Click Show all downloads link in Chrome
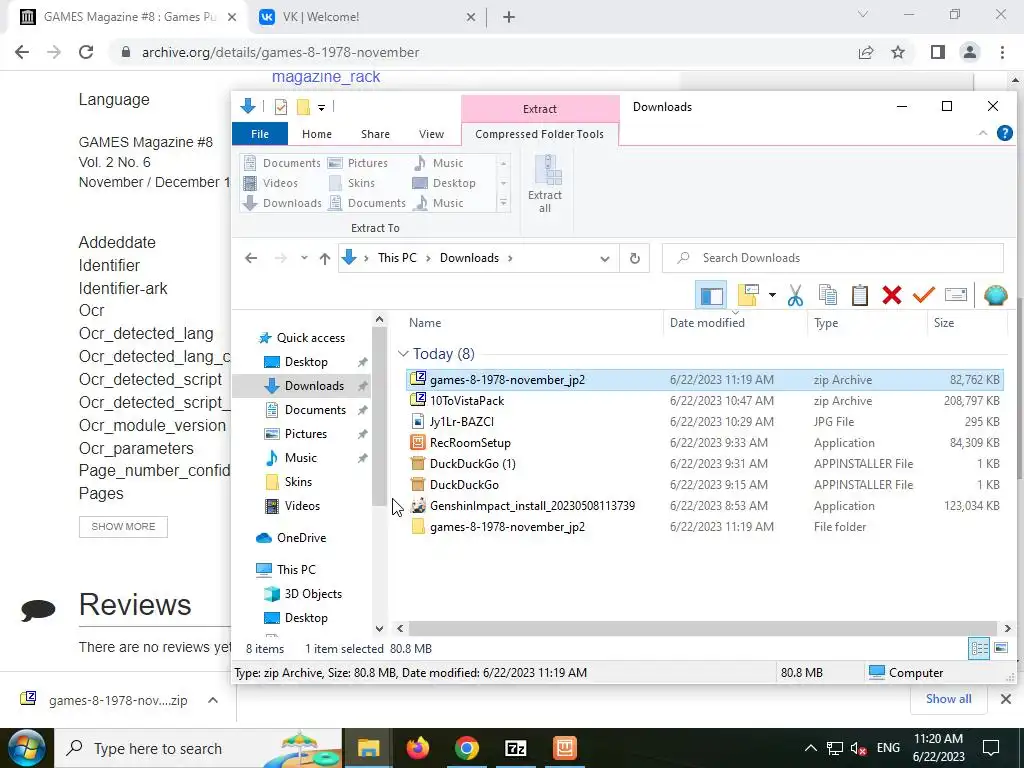The width and height of the screenshot is (1024, 768). click(x=948, y=699)
